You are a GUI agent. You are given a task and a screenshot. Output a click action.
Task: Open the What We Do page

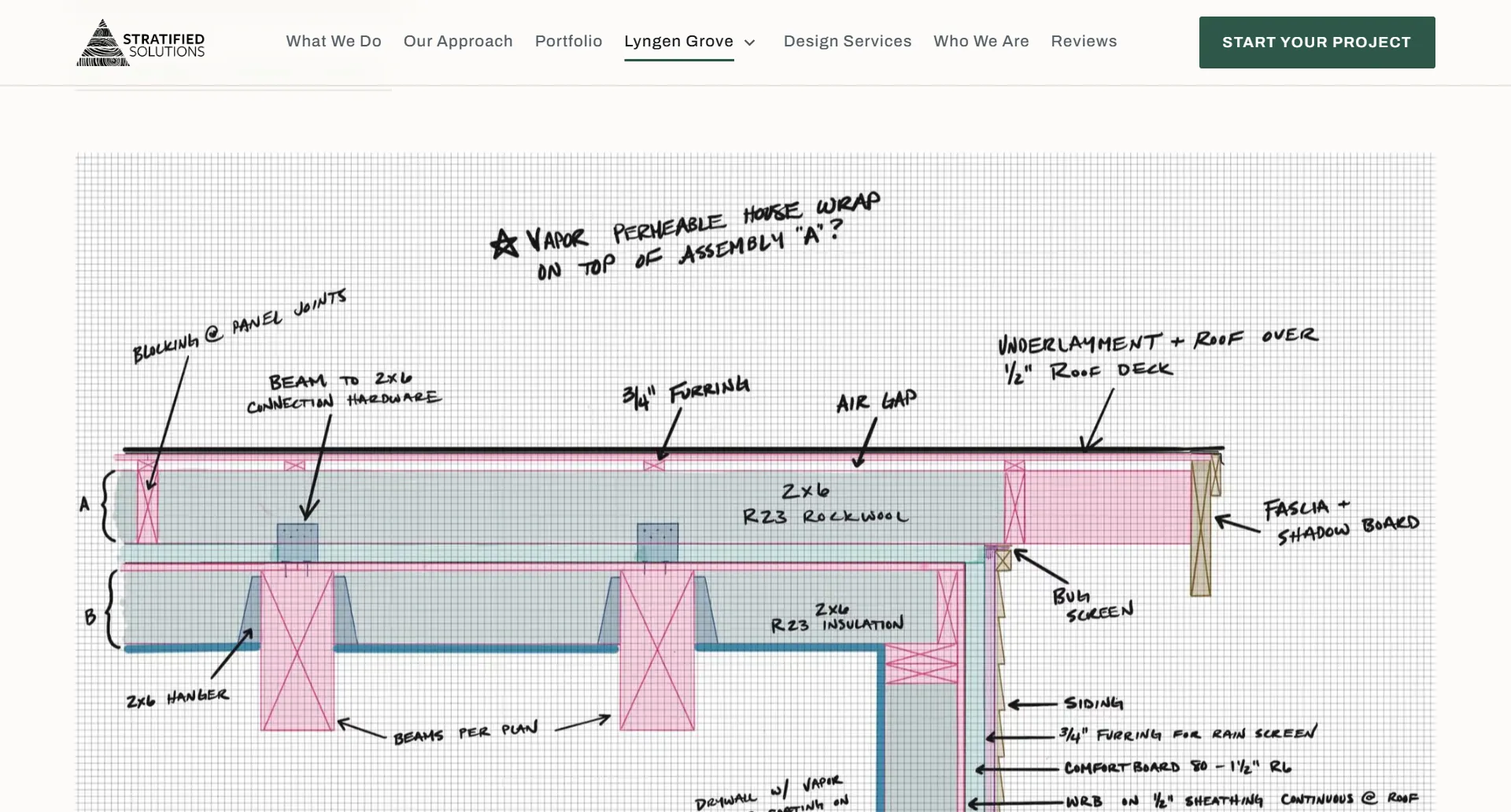(334, 42)
